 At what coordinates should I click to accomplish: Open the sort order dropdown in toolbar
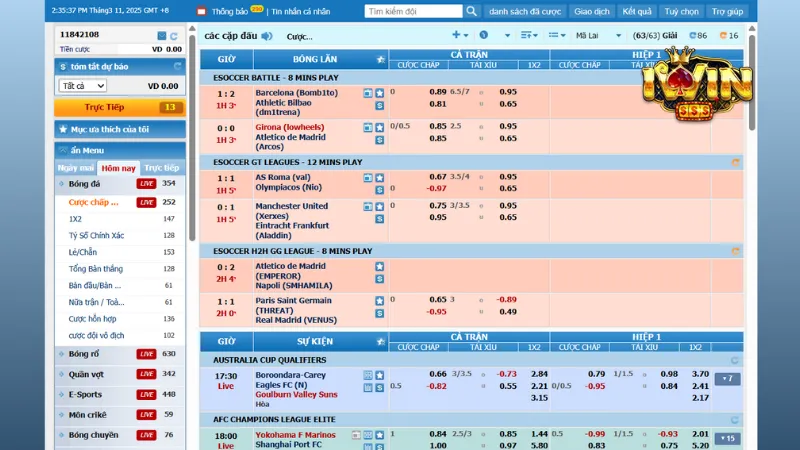click(x=529, y=35)
